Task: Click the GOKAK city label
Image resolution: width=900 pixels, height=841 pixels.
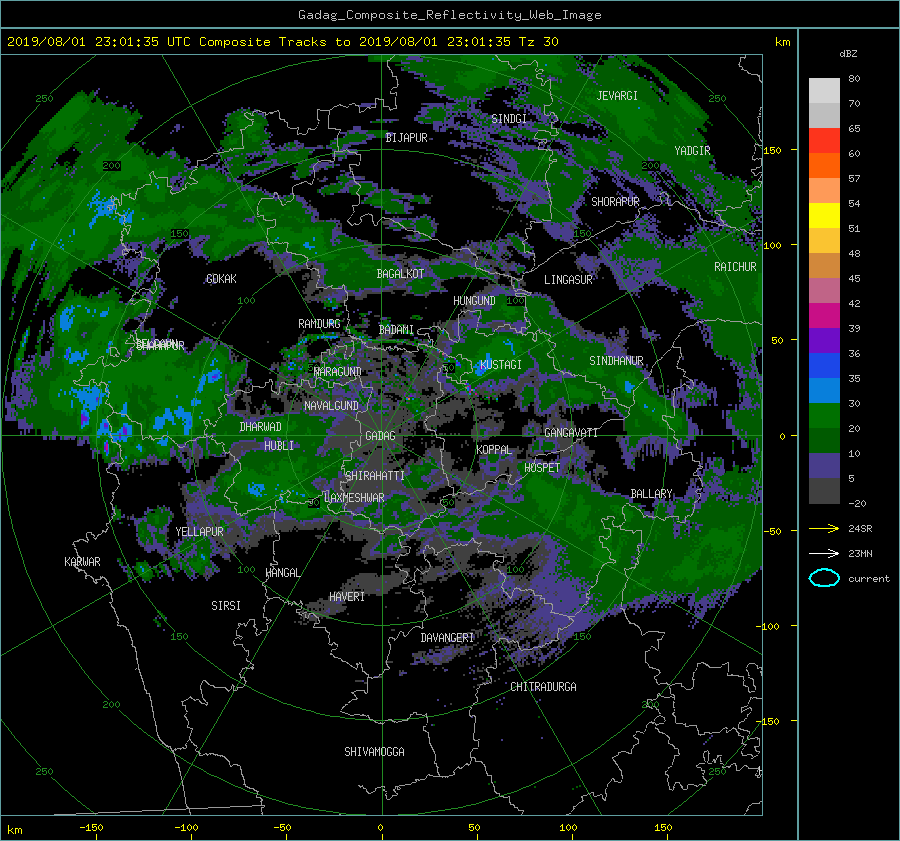Action: pyautogui.click(x=221, y=279)
